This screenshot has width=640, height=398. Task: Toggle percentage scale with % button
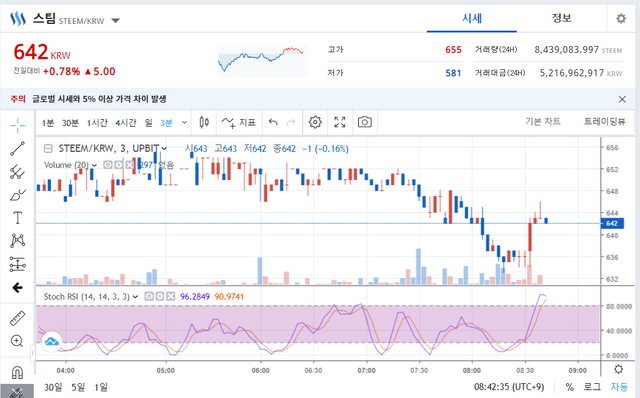[x=569, y=387]
